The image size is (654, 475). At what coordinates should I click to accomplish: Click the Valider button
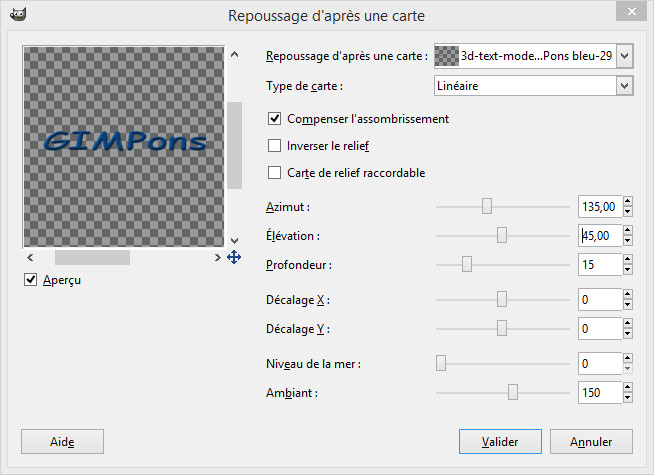click(500, 442)
